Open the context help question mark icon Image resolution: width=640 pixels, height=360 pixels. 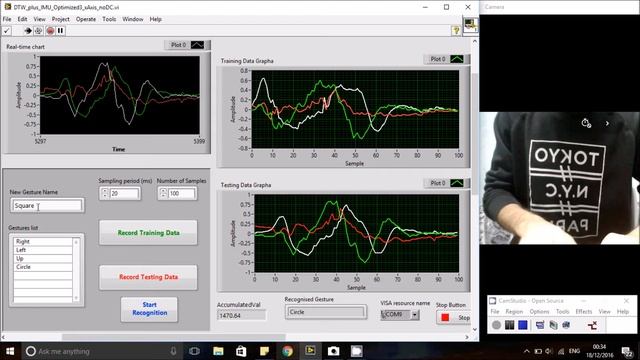456,31
